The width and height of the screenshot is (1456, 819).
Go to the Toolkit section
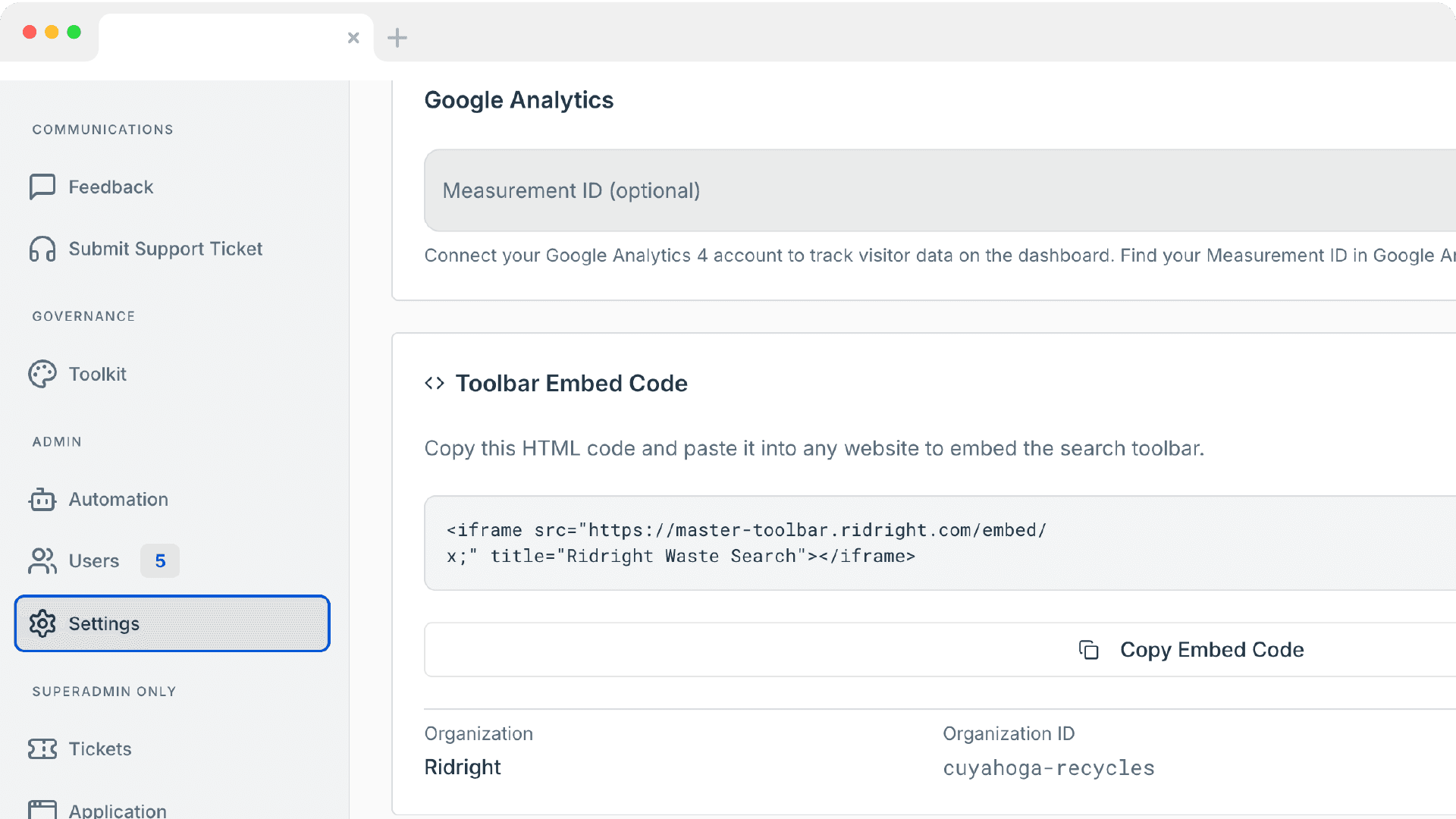(98, 374)
